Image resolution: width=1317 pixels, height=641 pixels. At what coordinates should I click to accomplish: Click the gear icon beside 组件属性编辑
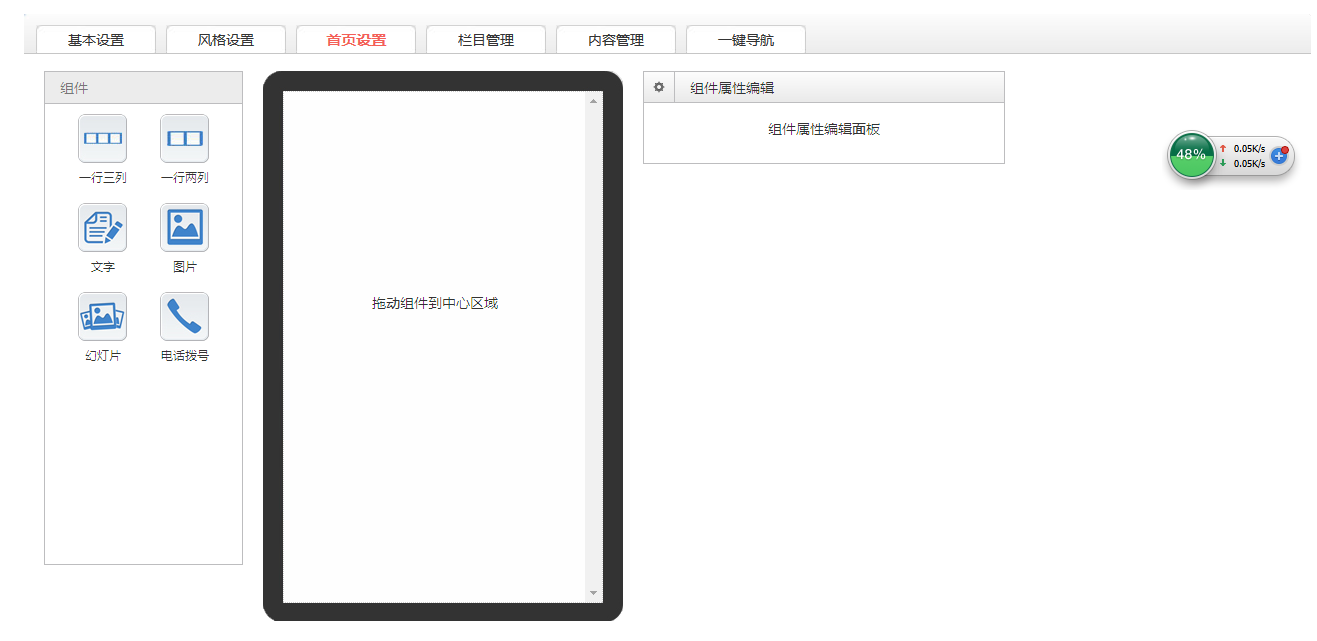(x=659, y=88)
